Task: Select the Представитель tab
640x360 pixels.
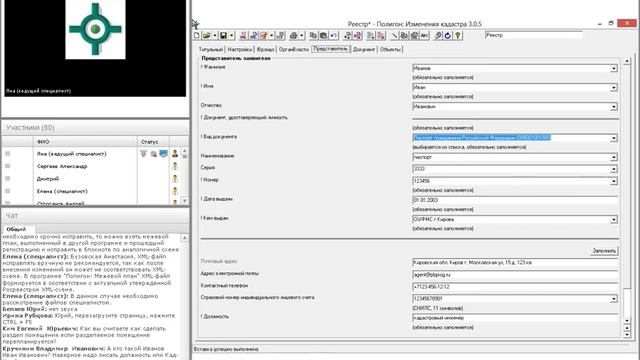Action: click(x=331, y=49)
